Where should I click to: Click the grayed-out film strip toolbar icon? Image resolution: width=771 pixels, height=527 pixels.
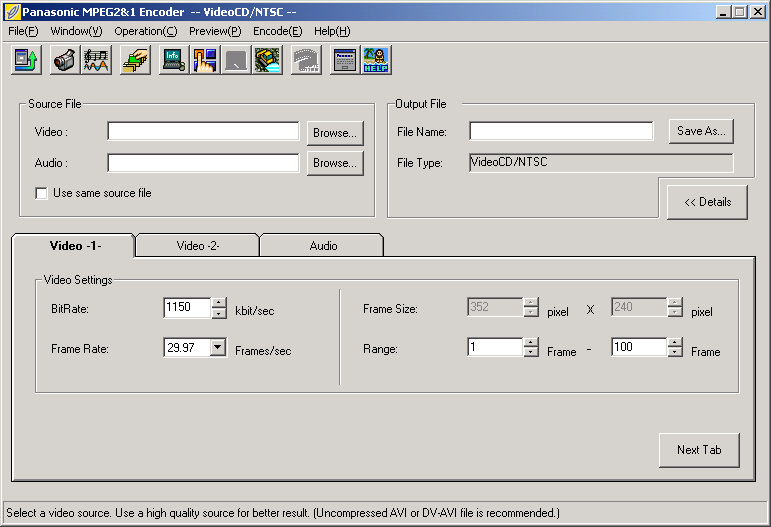pyautogui.click(x=306, y=60)
